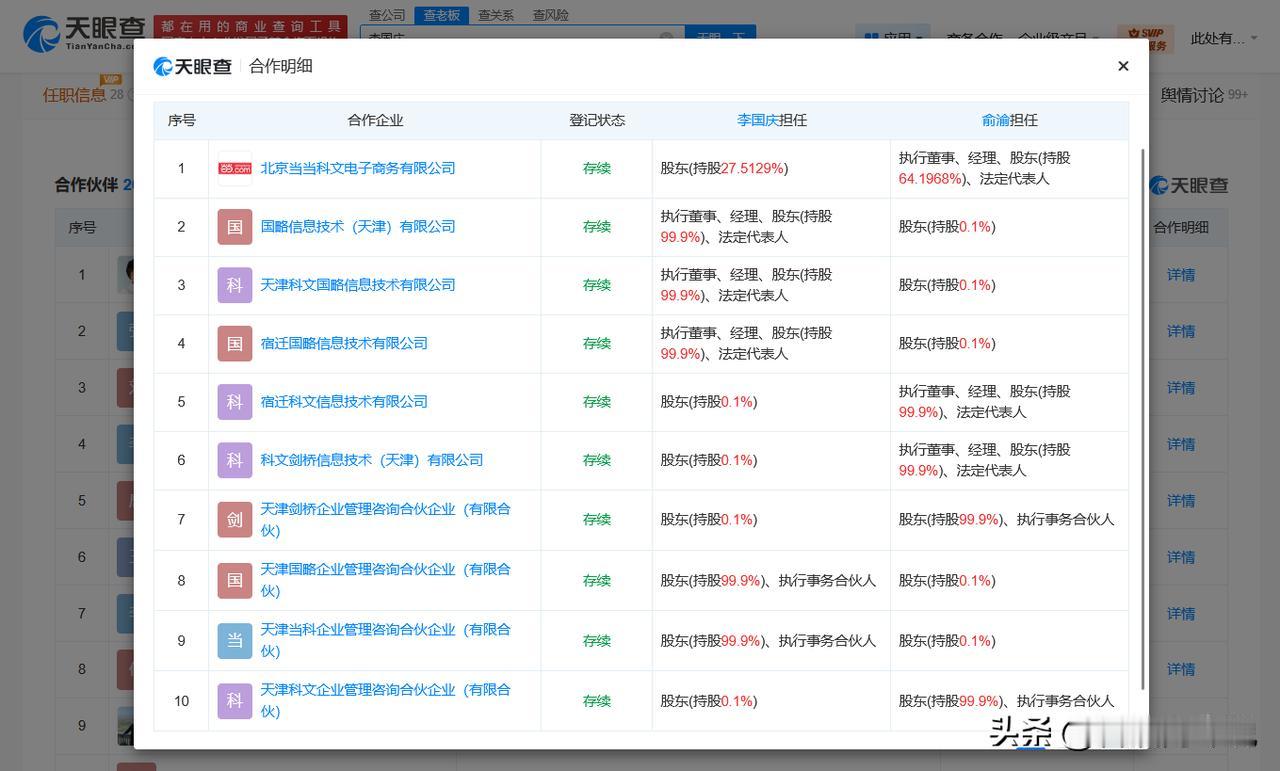Image resolution: width=1280 pixels, height=771 pixels.
Task: Click the 国 icon beside 国略信息技术（天津）有限公司
Action: click(235, 226)
